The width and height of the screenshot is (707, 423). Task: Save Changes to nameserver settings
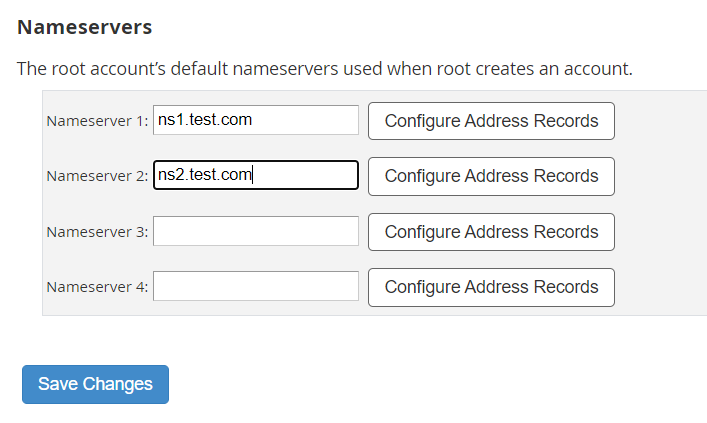pyautogui.click(x=95, y=384)
